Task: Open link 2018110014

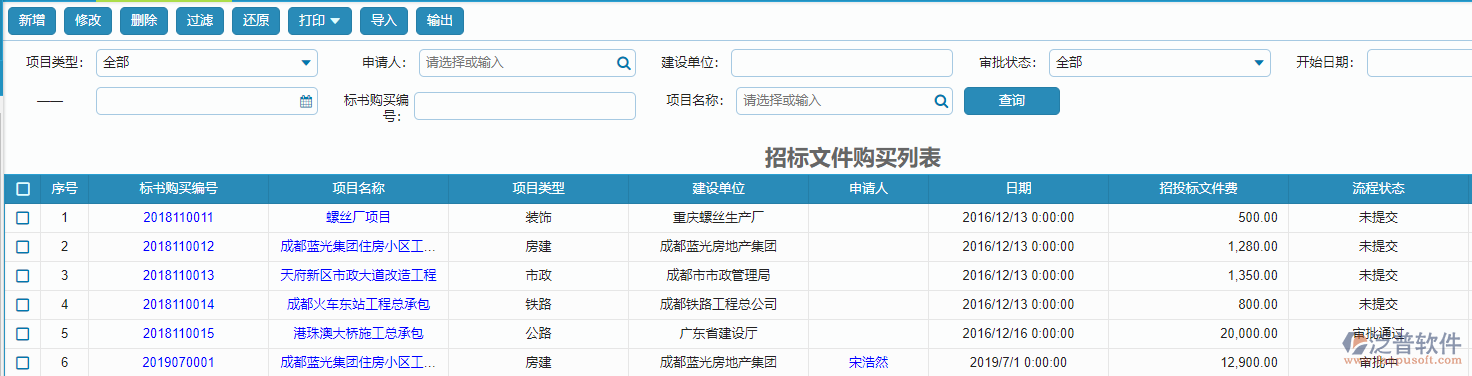Action: point(179,304)
